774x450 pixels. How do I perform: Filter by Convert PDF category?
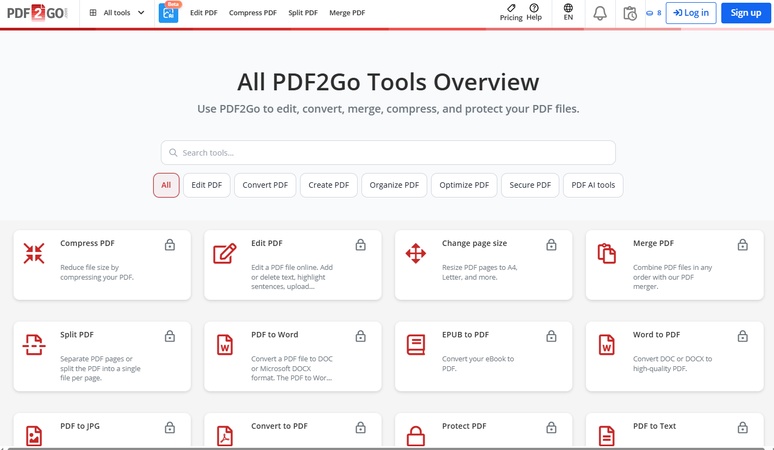coord(265,185)
